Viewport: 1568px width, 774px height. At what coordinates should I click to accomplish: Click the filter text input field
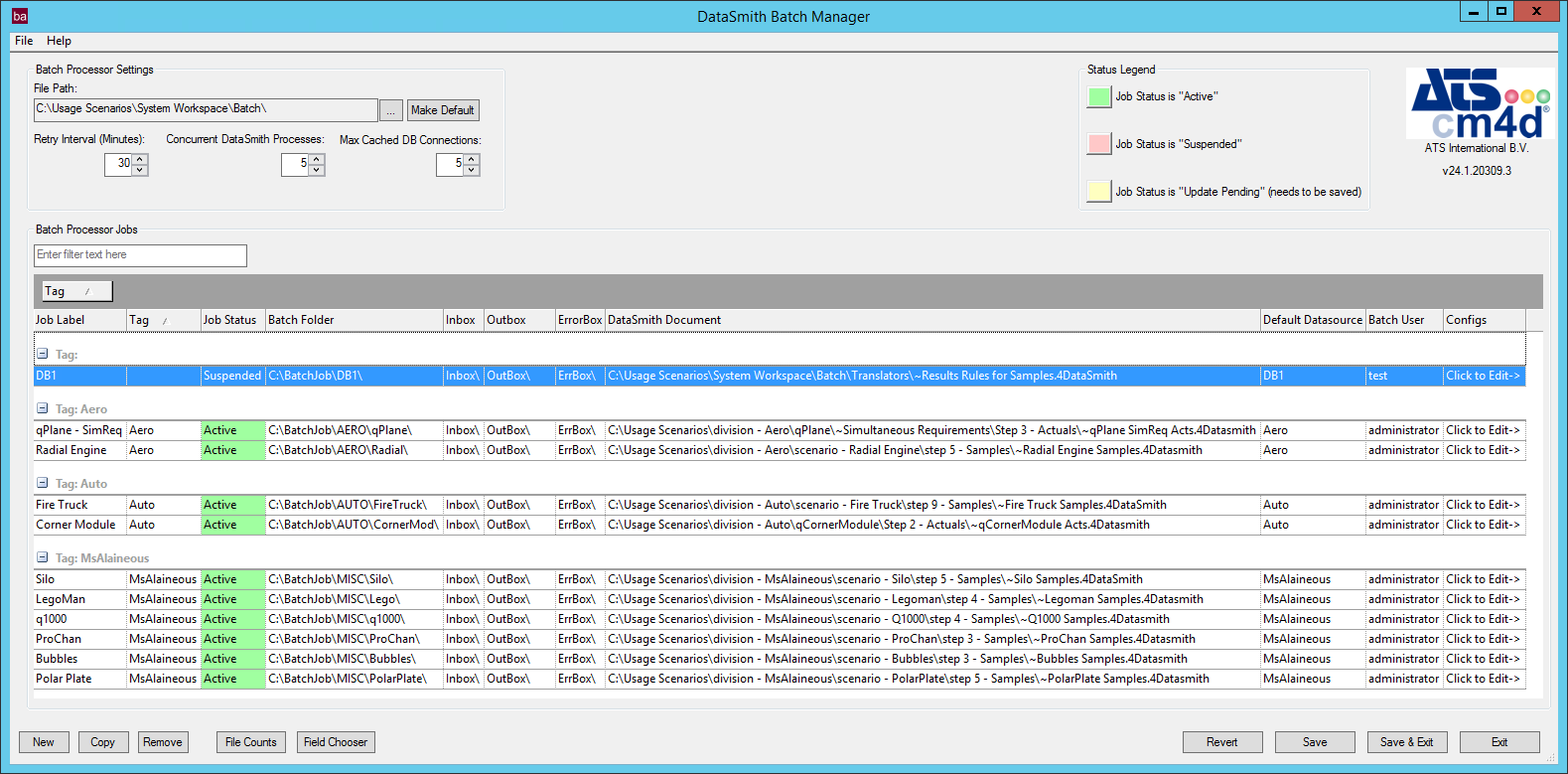140,255
